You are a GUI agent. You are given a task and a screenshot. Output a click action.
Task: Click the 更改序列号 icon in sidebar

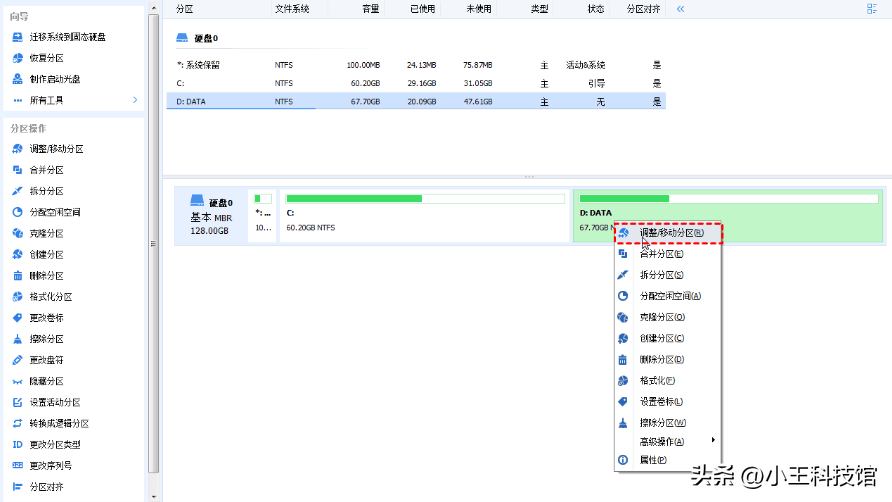click(18, 466)
